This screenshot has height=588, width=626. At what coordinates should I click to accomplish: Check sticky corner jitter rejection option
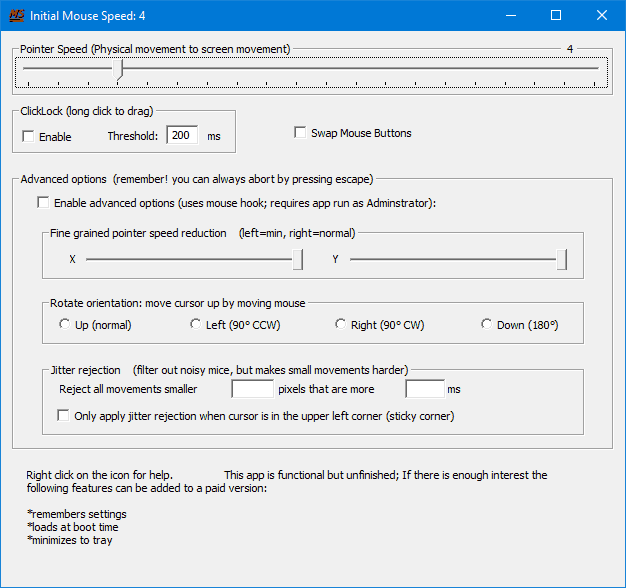tap(63, 415)
